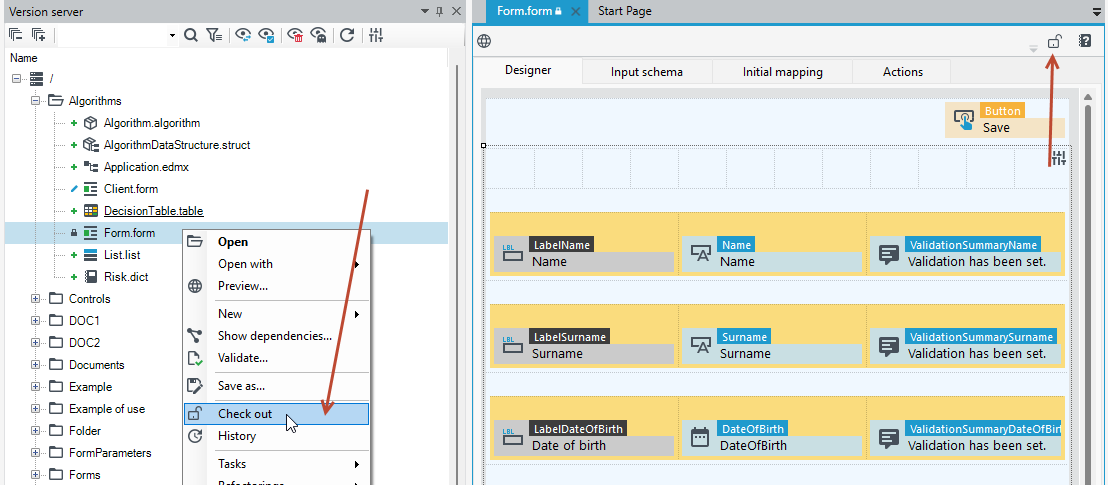The image size is (1108, 485).
Task: Collapse the Algorithms folder
Action: tap(35, 101)
